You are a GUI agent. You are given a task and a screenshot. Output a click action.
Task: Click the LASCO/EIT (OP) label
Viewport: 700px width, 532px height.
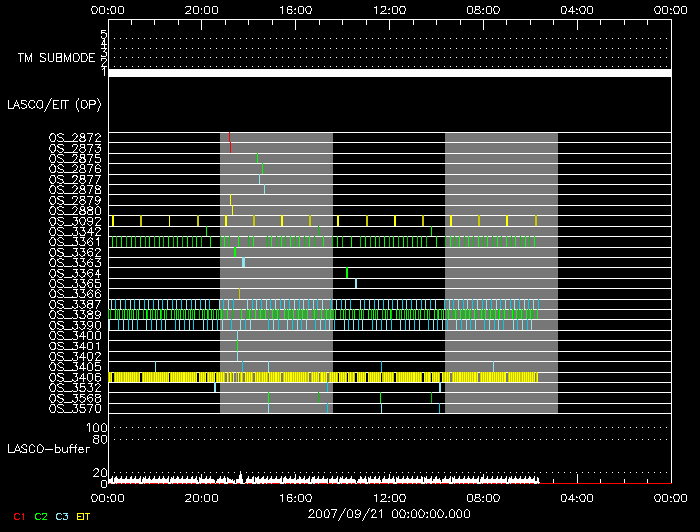[x=54, y=105]
